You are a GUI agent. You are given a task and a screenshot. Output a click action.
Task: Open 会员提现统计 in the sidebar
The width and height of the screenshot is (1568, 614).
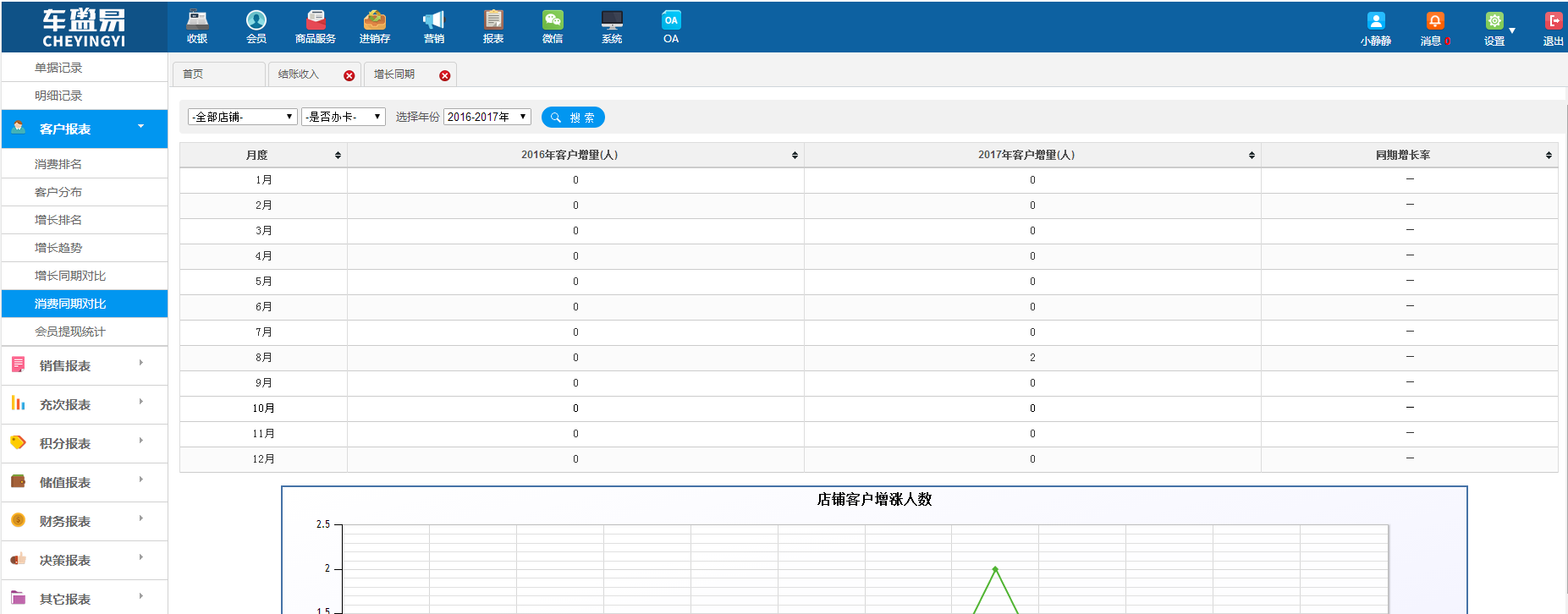(x=70, y=332)
